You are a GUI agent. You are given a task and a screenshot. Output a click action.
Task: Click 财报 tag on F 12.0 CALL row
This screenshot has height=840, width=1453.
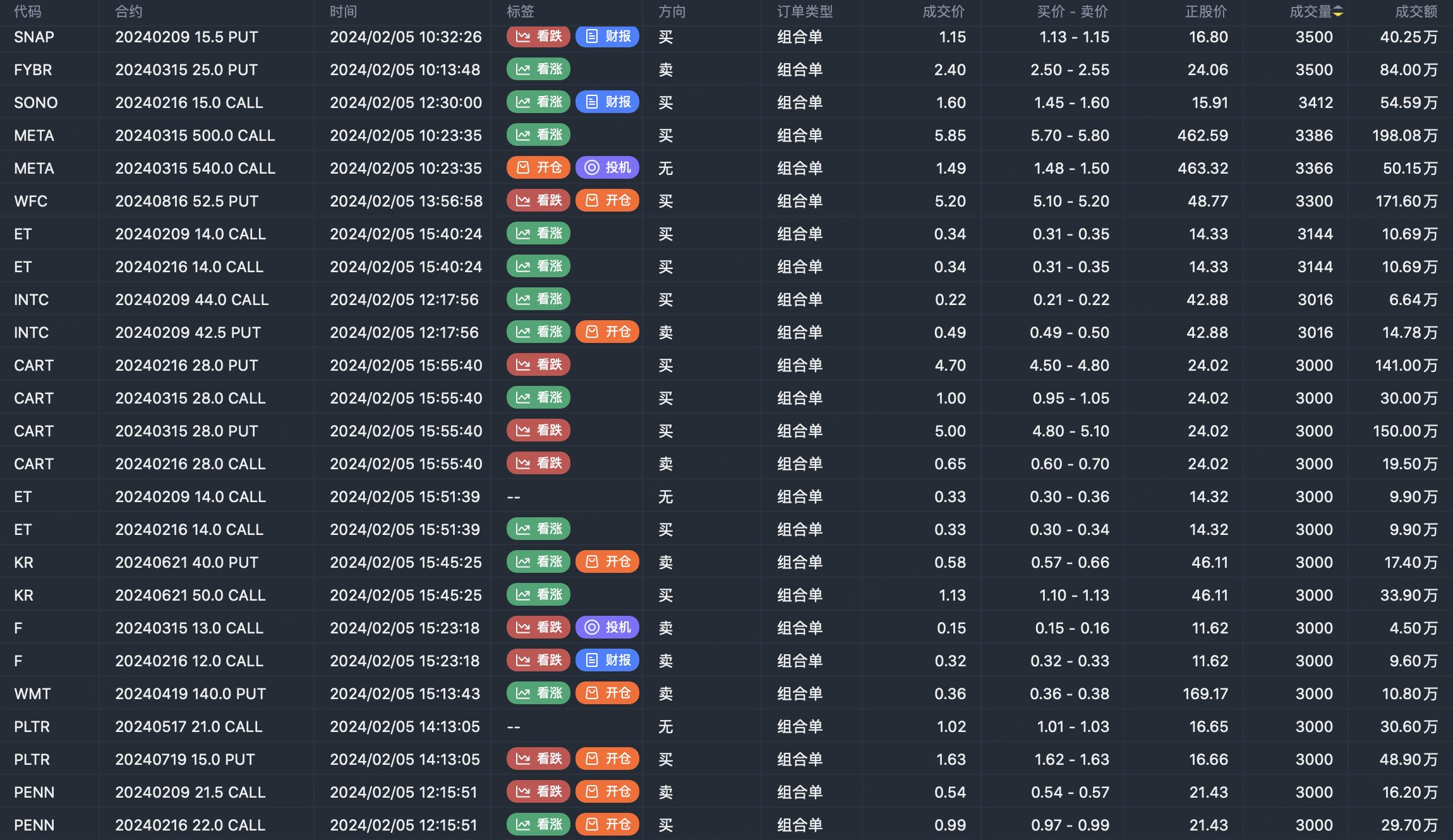[x=607, y=661]
